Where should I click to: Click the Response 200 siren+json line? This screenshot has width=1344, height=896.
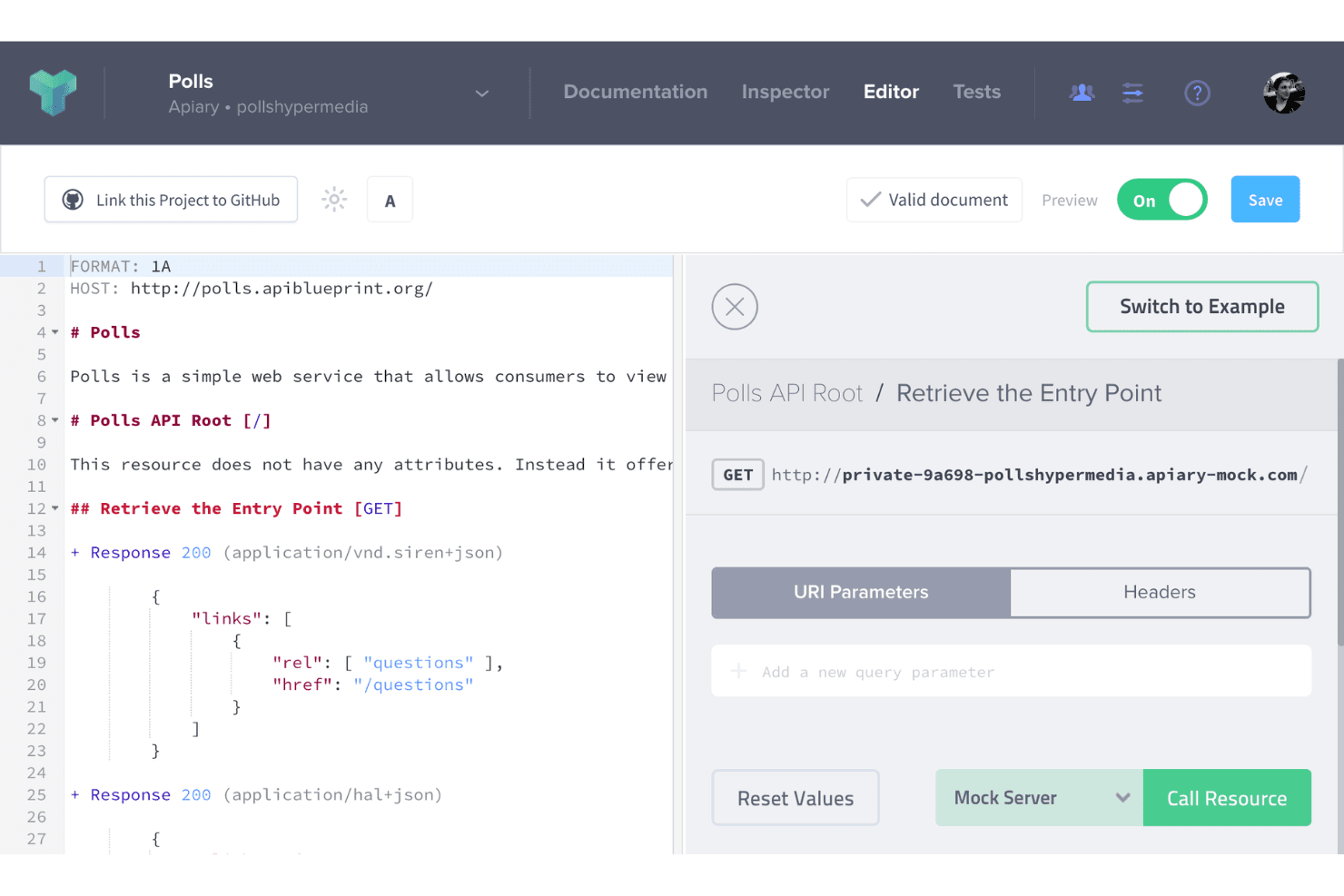tap(287, 553)
